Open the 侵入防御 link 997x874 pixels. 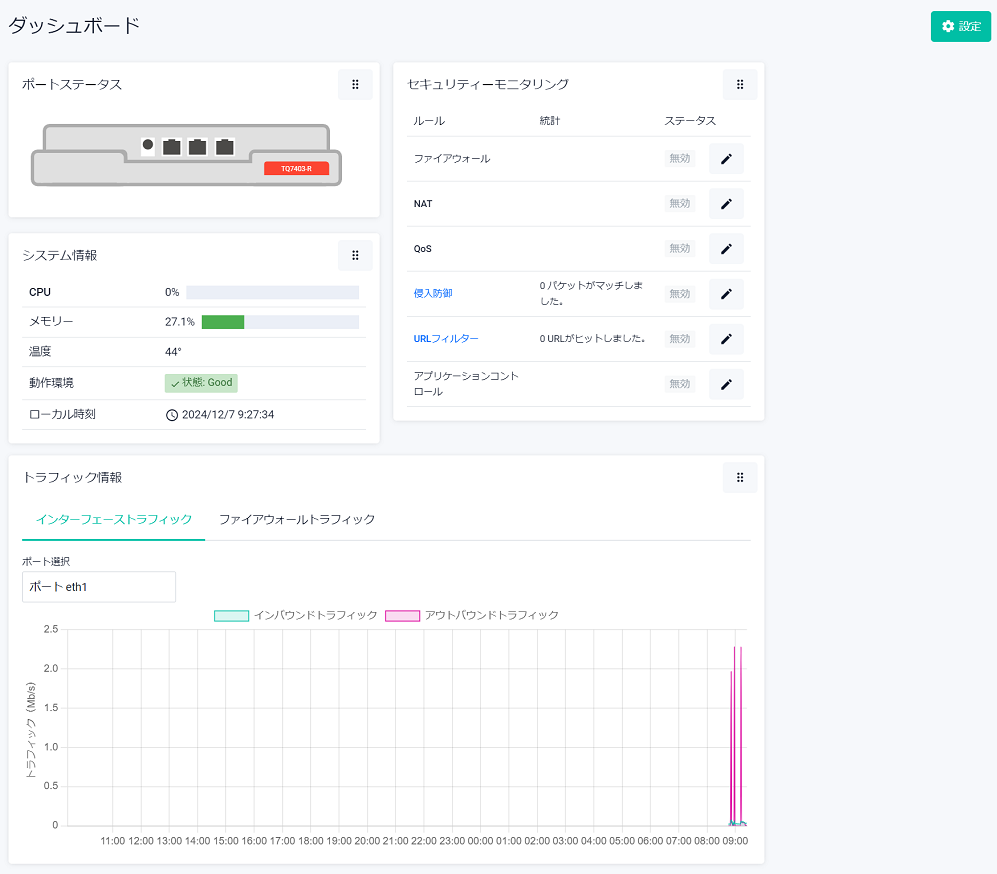pos(433,294)
